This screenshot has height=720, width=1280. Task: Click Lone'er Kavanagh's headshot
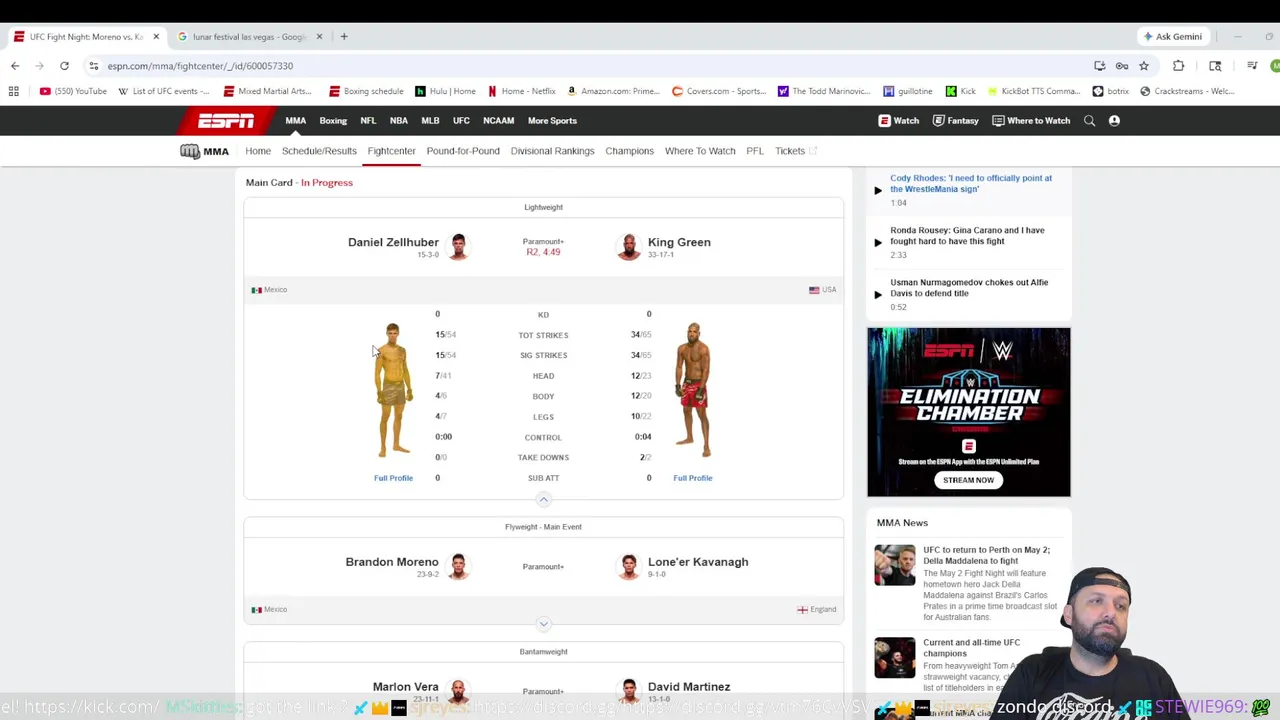628,566
